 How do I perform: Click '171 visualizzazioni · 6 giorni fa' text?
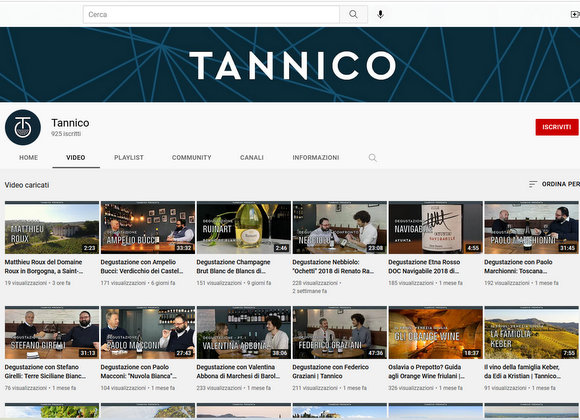click(x=138, y=283)
